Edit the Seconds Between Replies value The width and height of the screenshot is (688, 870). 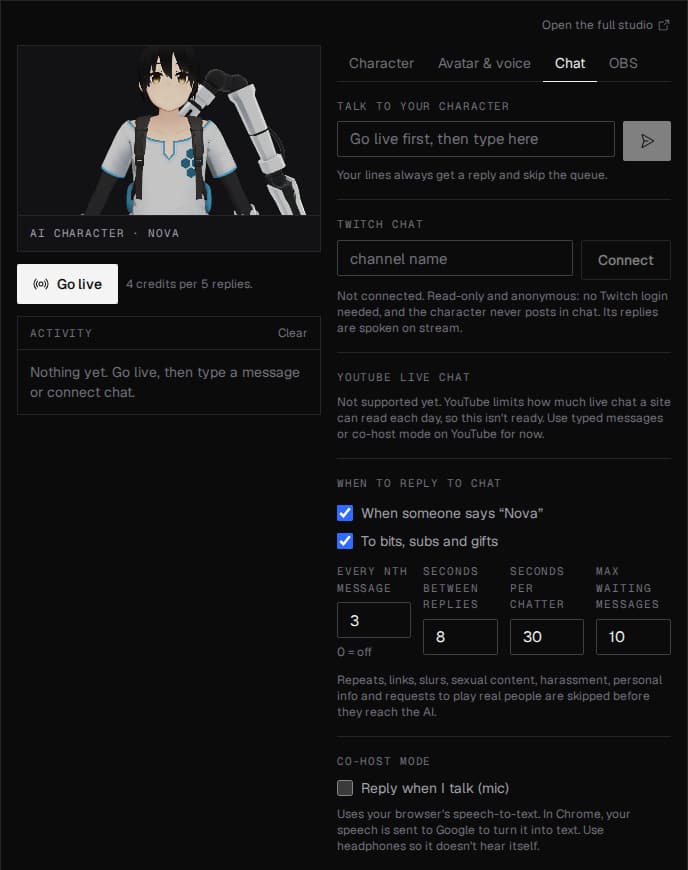coord(460,637)
